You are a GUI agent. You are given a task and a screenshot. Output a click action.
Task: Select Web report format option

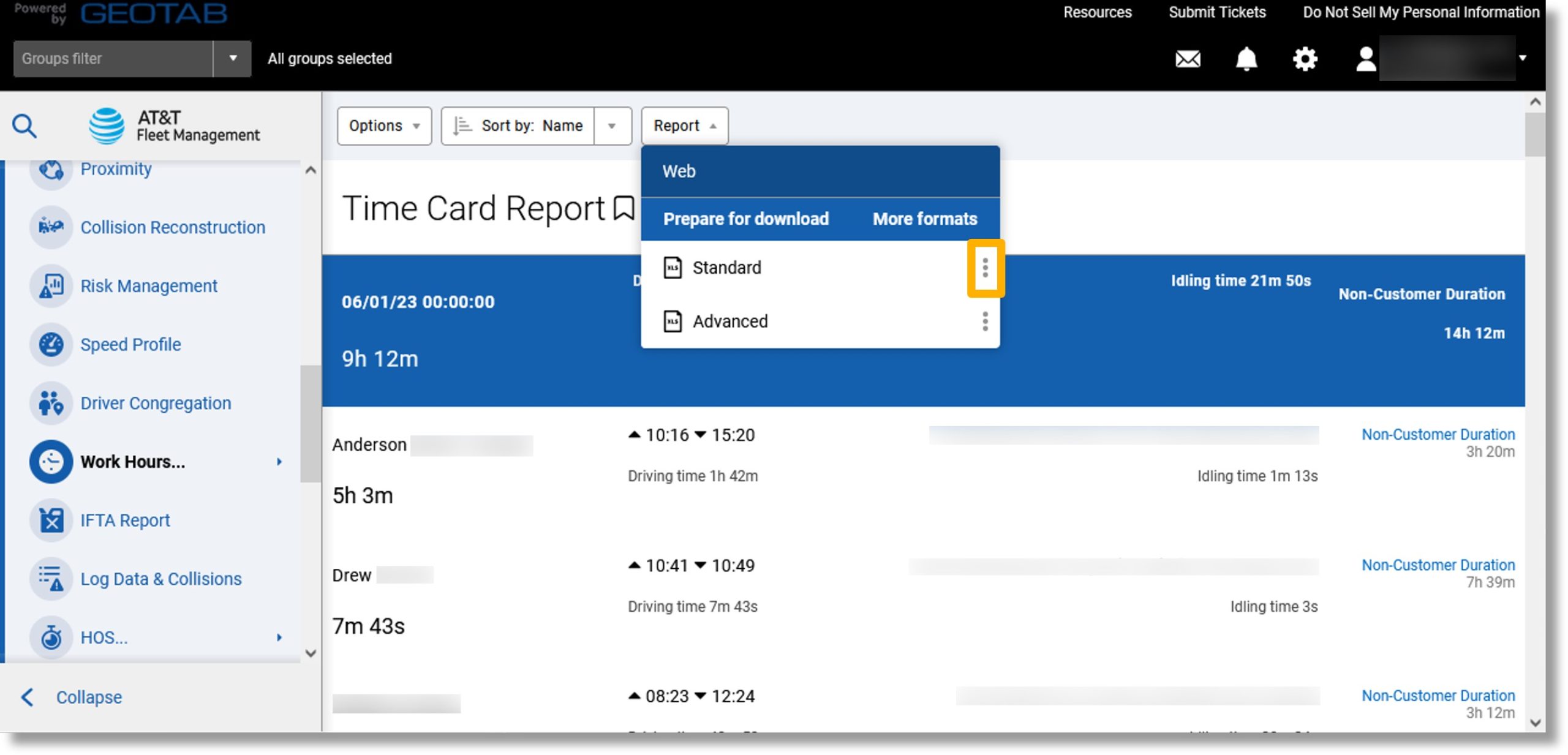[820, 171]
